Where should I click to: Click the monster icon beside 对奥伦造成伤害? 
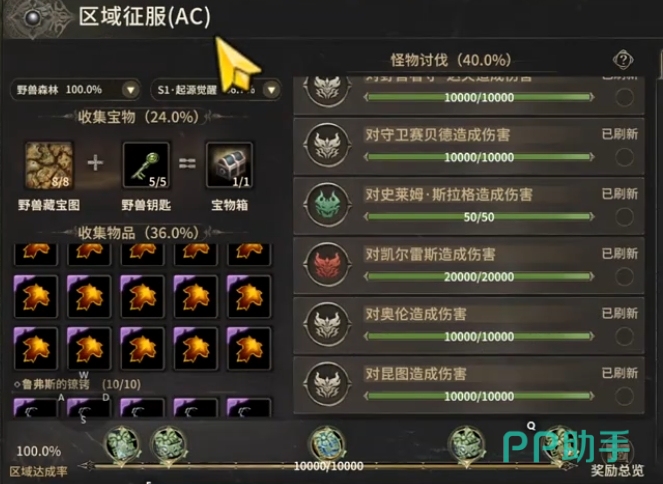coord(328,325)
